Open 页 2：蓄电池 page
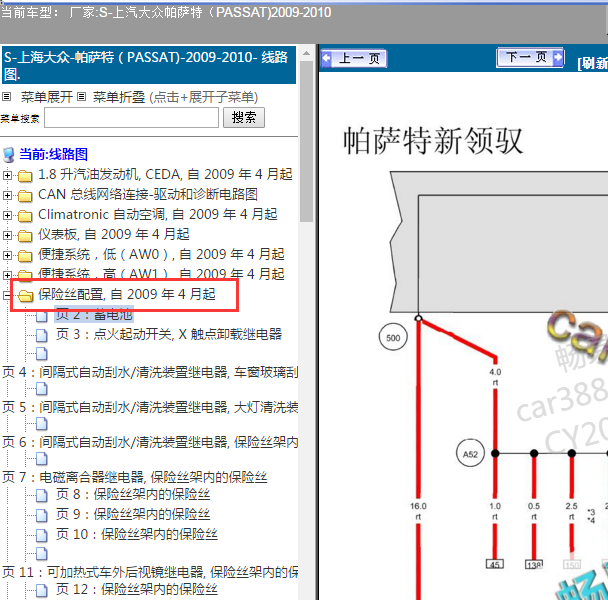Image resolution: width=608 pixels, height=600 pixels. [x=94, y=314]
